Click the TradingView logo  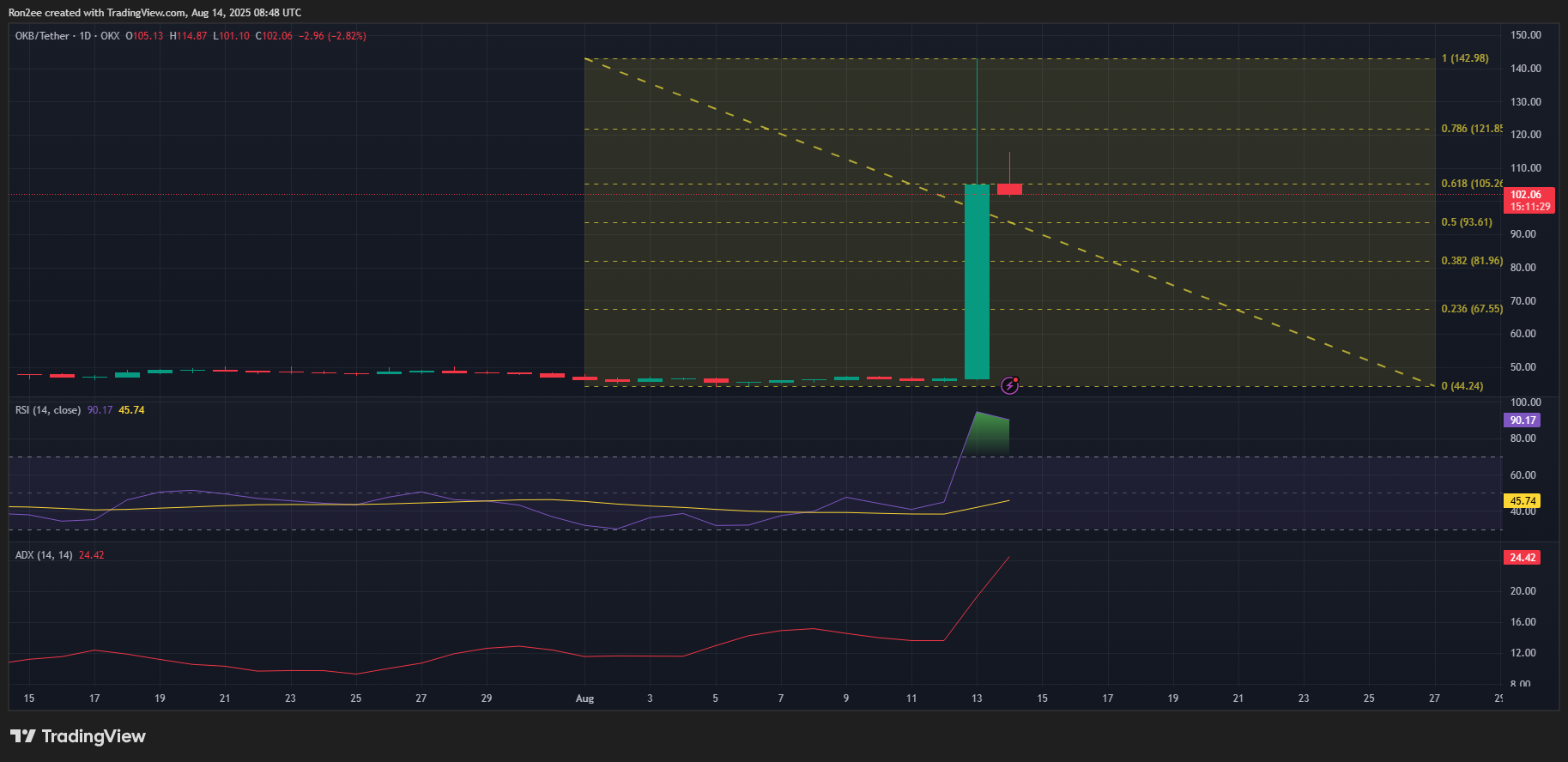(78, 736)
